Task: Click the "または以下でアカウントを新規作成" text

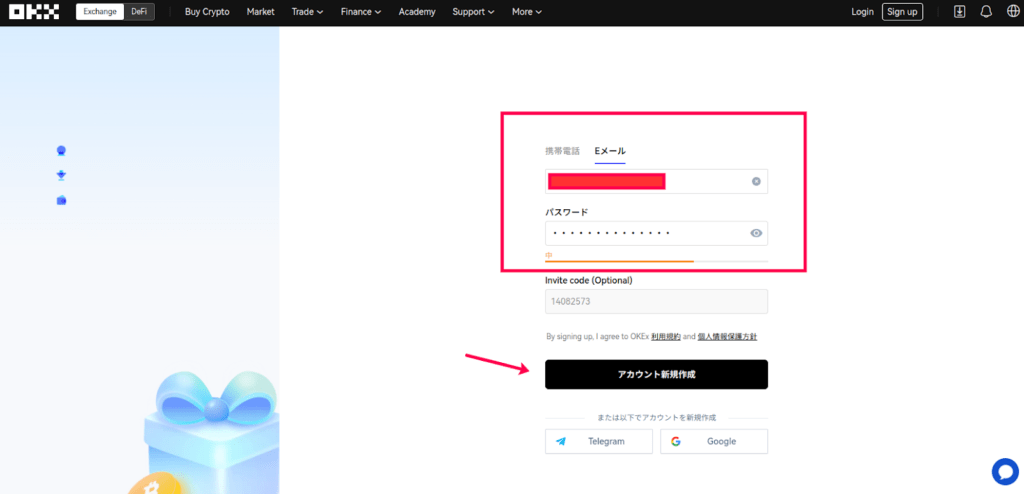Action: (x=656, y=418)
